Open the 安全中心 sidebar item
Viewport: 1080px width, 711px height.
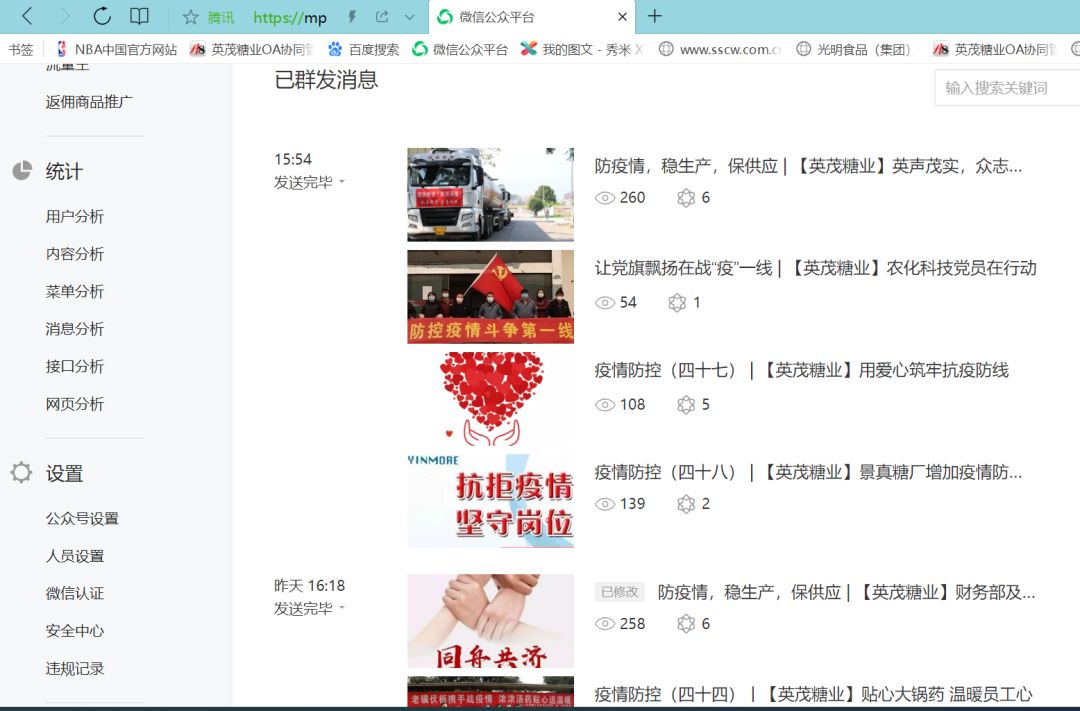pyautogui.click(x=74, y=631)
